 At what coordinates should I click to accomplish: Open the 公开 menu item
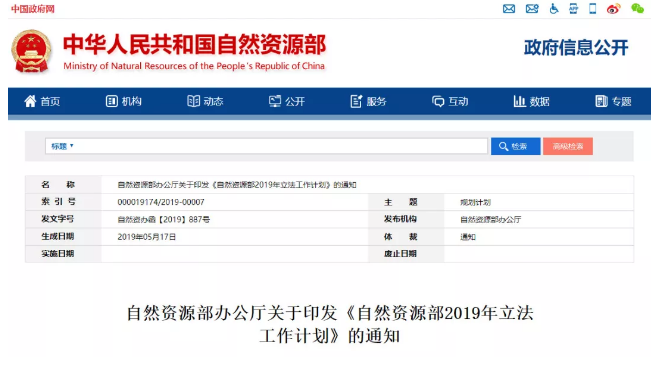pyautogui.click(x=287, y=101)
